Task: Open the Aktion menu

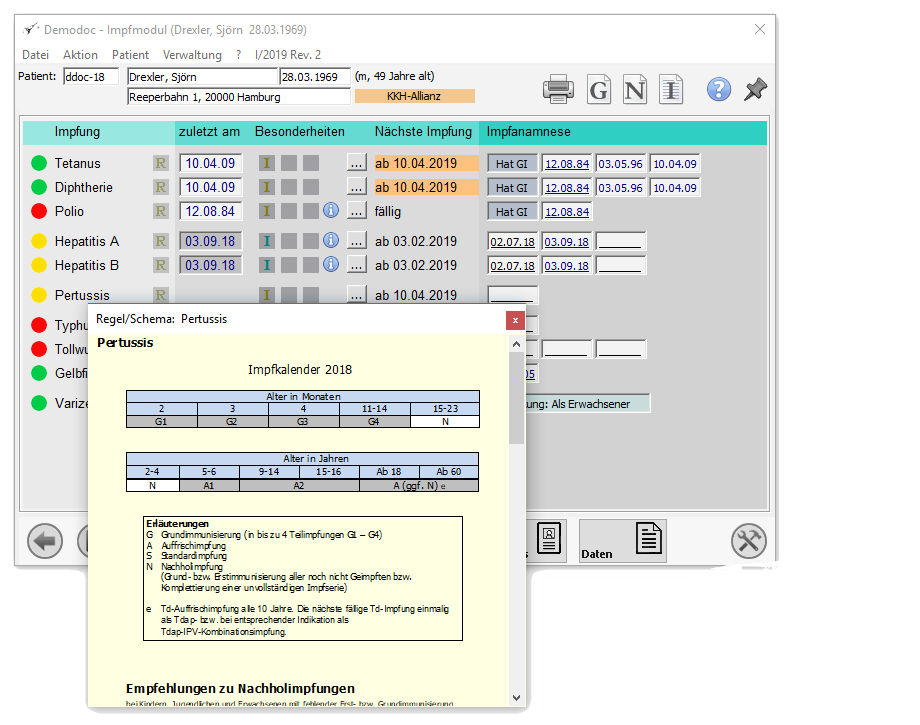Action: pos(80,55)
